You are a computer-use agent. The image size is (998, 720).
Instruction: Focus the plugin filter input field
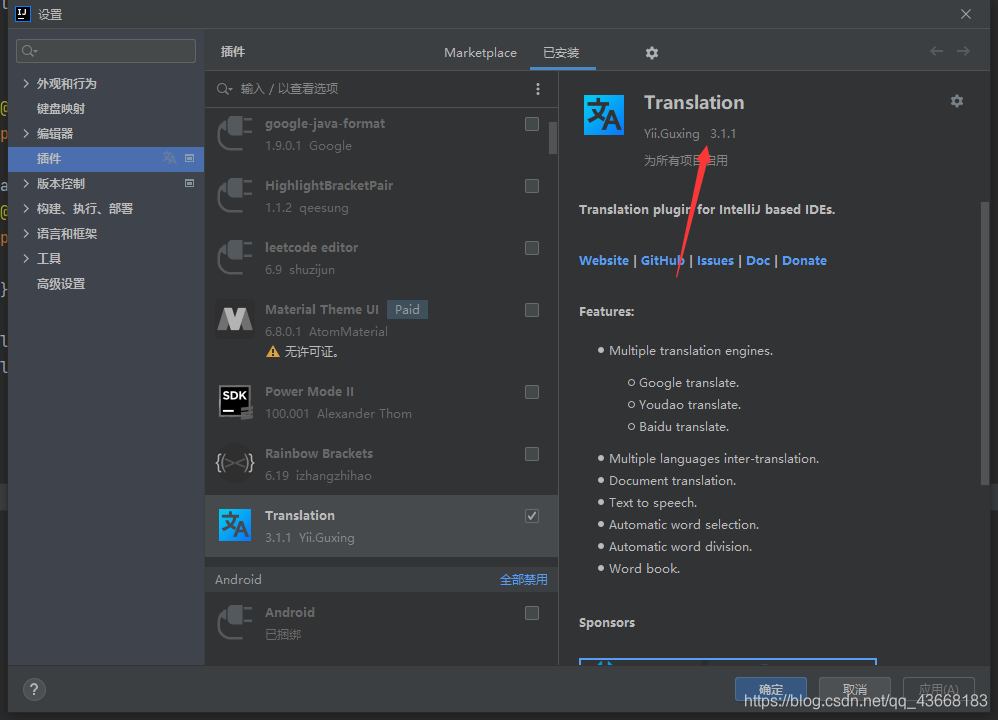pos(382,89)
